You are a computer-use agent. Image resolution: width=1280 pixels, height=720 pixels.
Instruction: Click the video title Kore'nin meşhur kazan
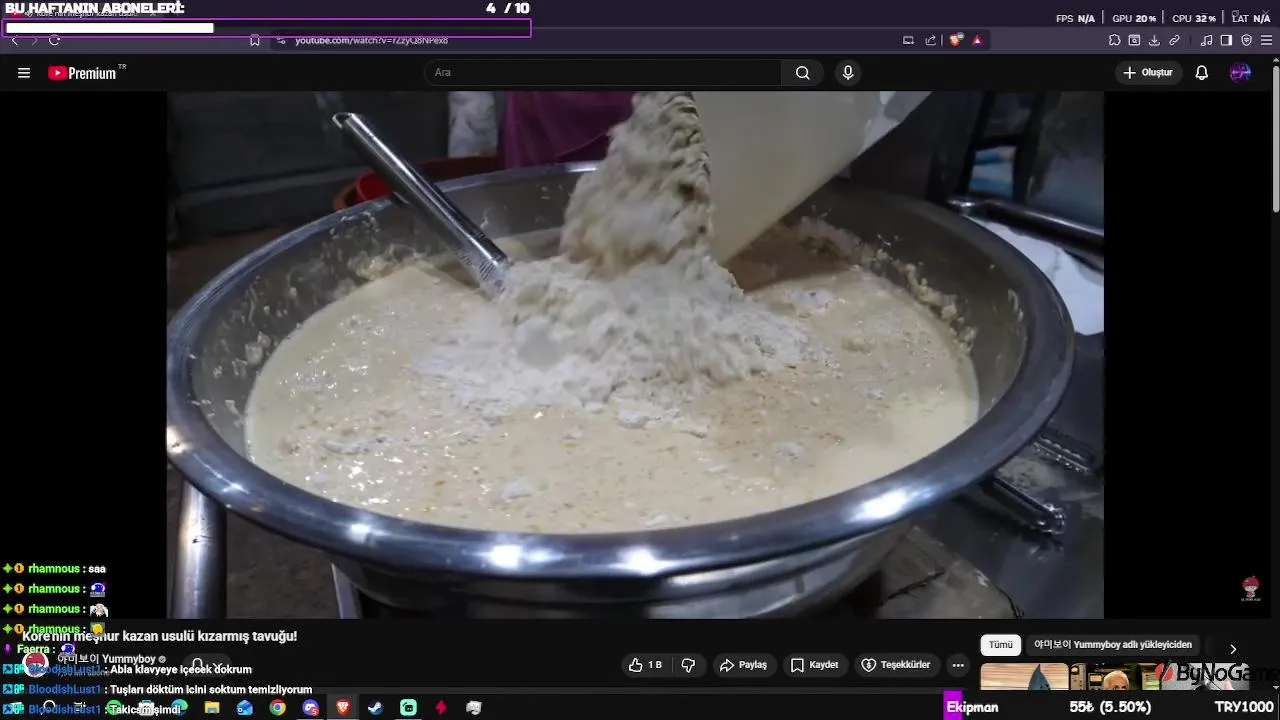(160, 636)
